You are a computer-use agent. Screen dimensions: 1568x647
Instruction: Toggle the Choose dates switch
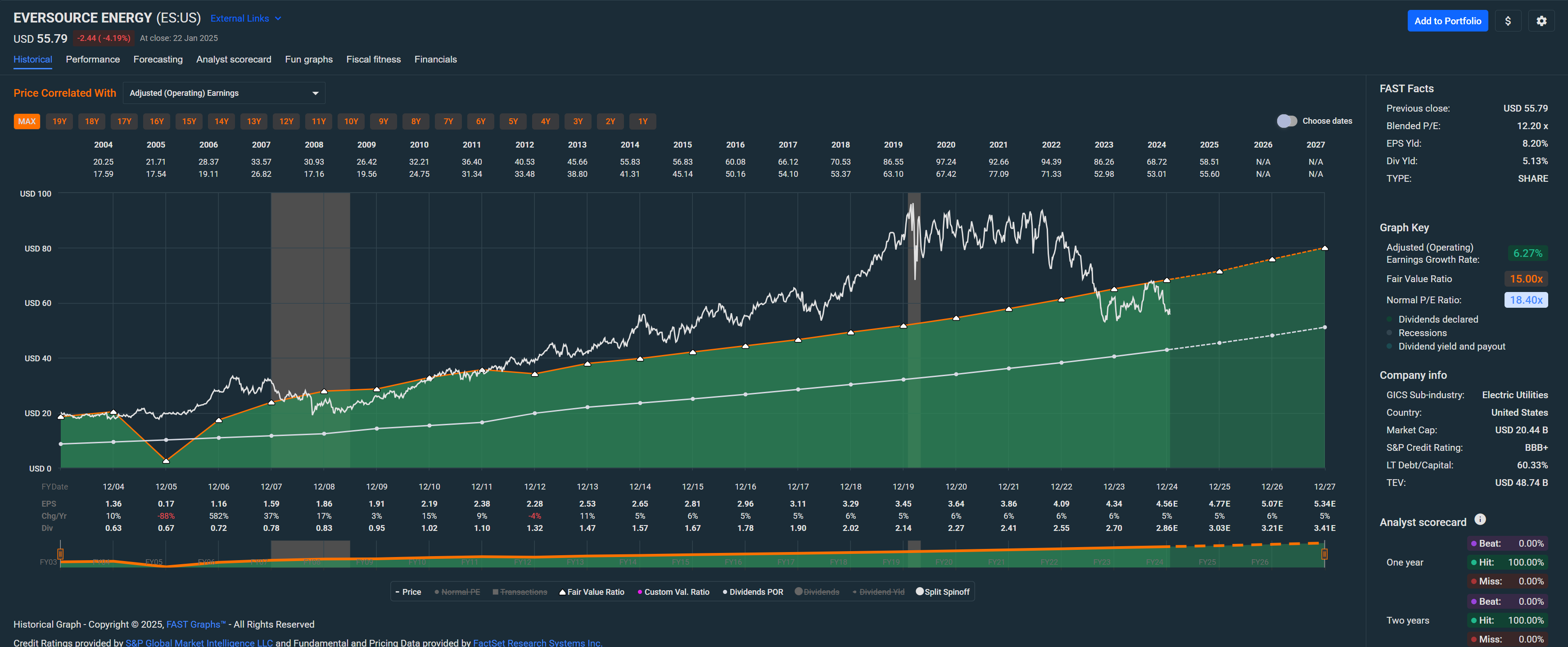coord(1287,121)
